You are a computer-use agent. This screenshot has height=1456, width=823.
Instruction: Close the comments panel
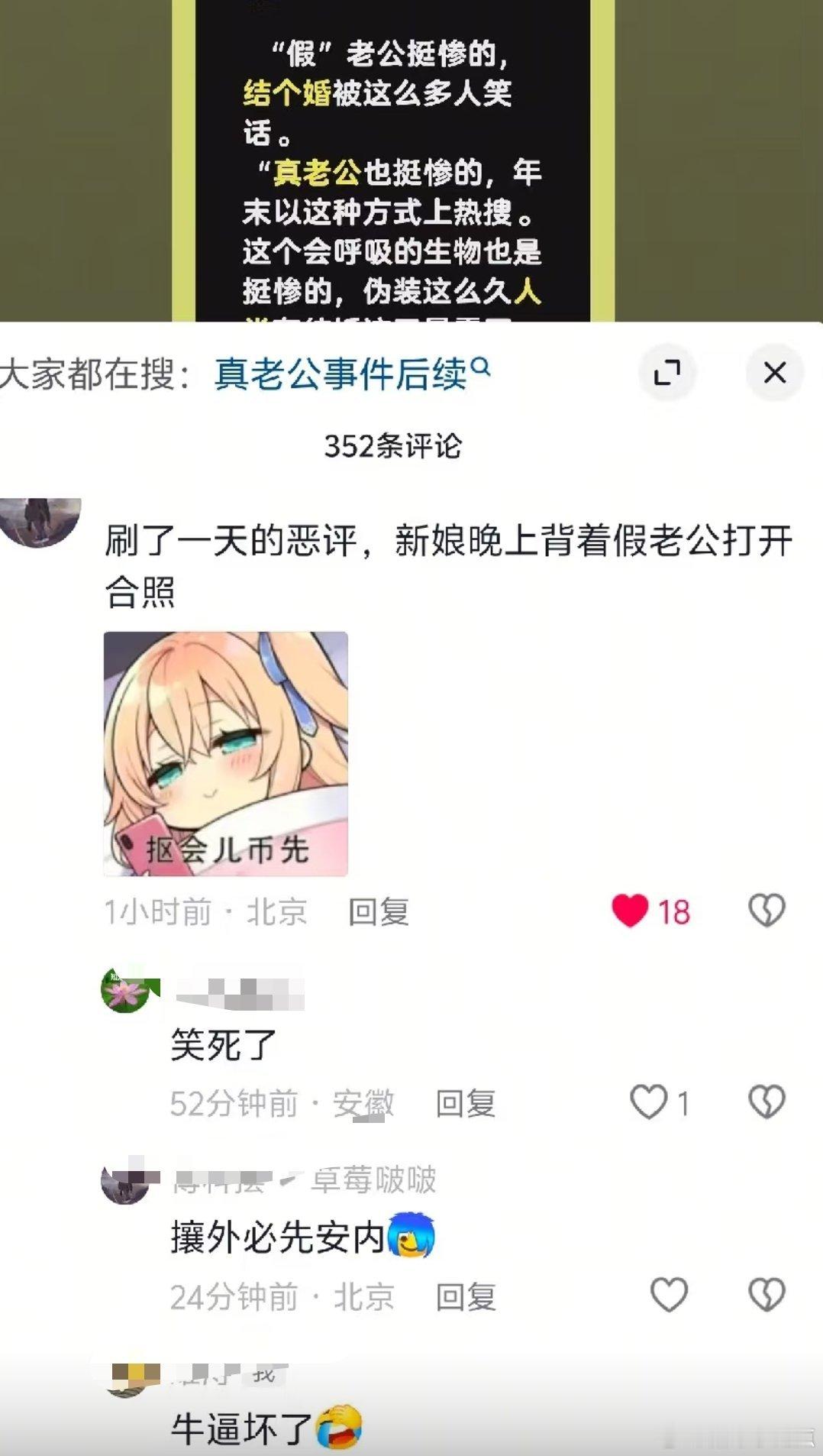(x=775, y=373)
